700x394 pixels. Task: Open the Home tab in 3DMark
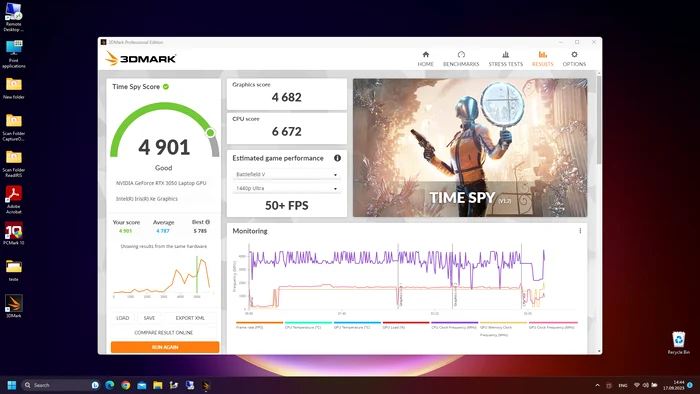pos(425,59)
